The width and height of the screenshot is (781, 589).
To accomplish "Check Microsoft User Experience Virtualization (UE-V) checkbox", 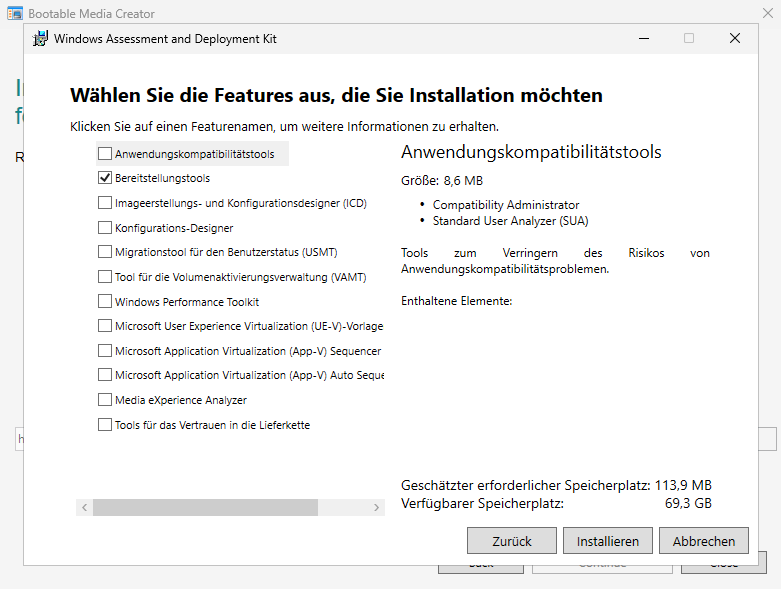I will 105,326.
